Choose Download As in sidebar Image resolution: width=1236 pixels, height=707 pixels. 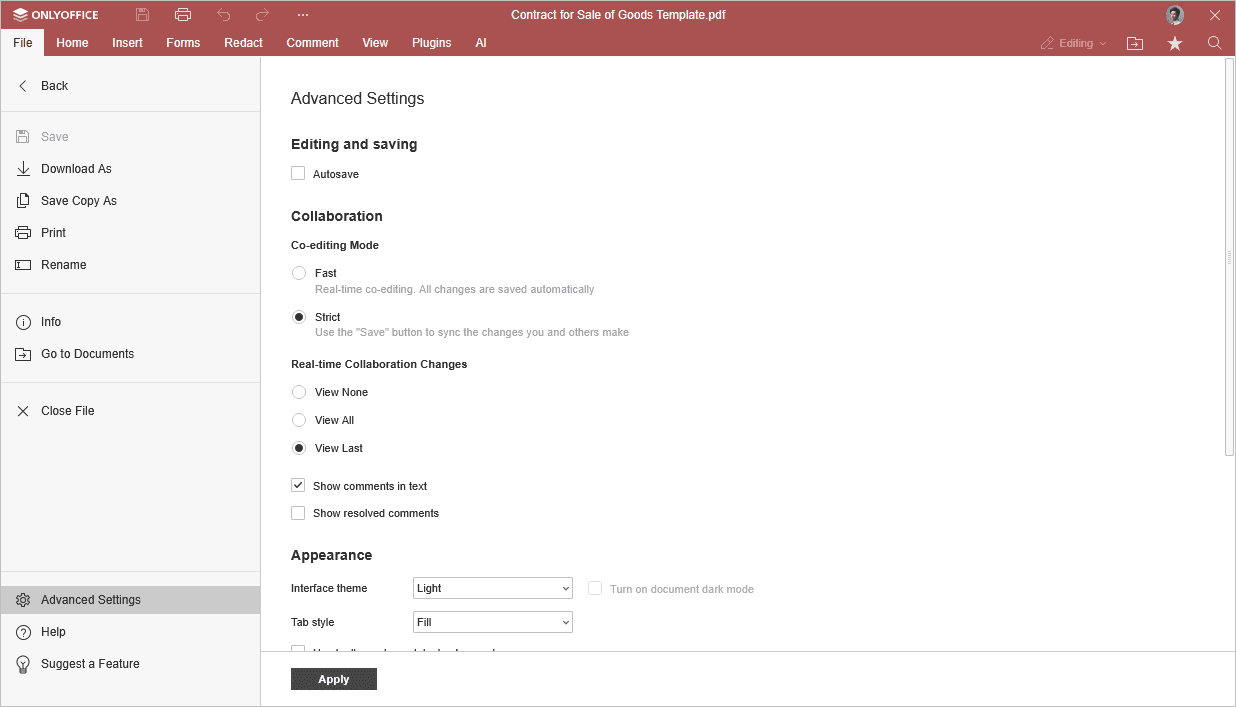[76, 169]
